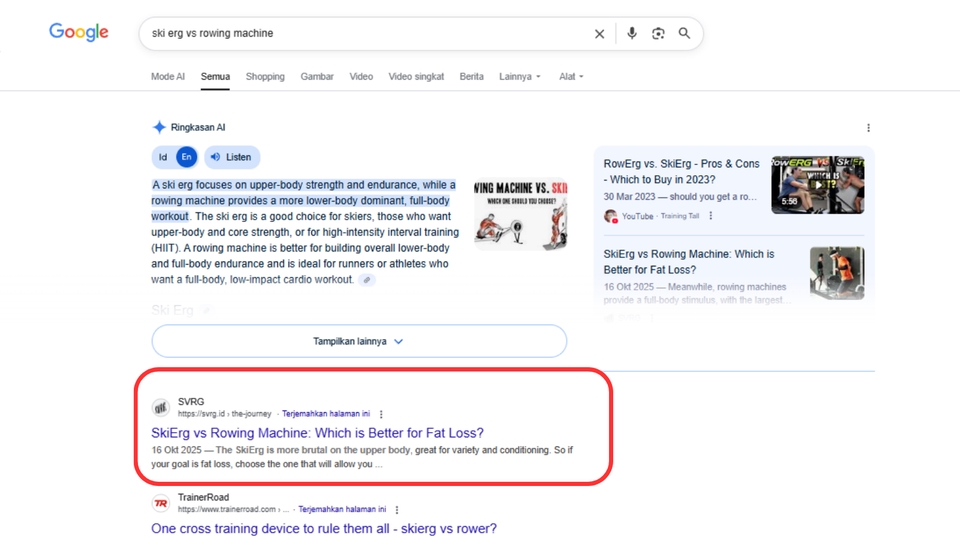The height and width of the screenshot is (540, 960).
Task: Play the RowErg vs. SkiErg video thumbnail
Action: [x=817, y=185]
